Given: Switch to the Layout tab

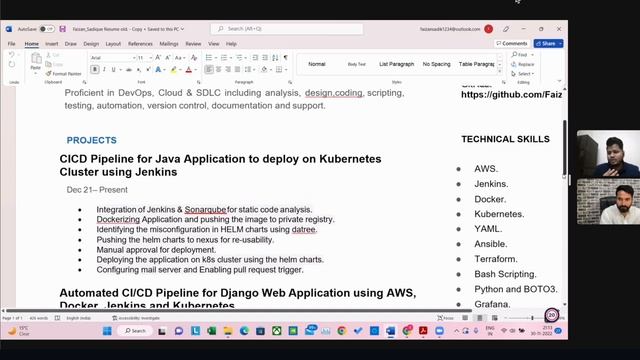Looking at the screenshot, I should (113, 44).
